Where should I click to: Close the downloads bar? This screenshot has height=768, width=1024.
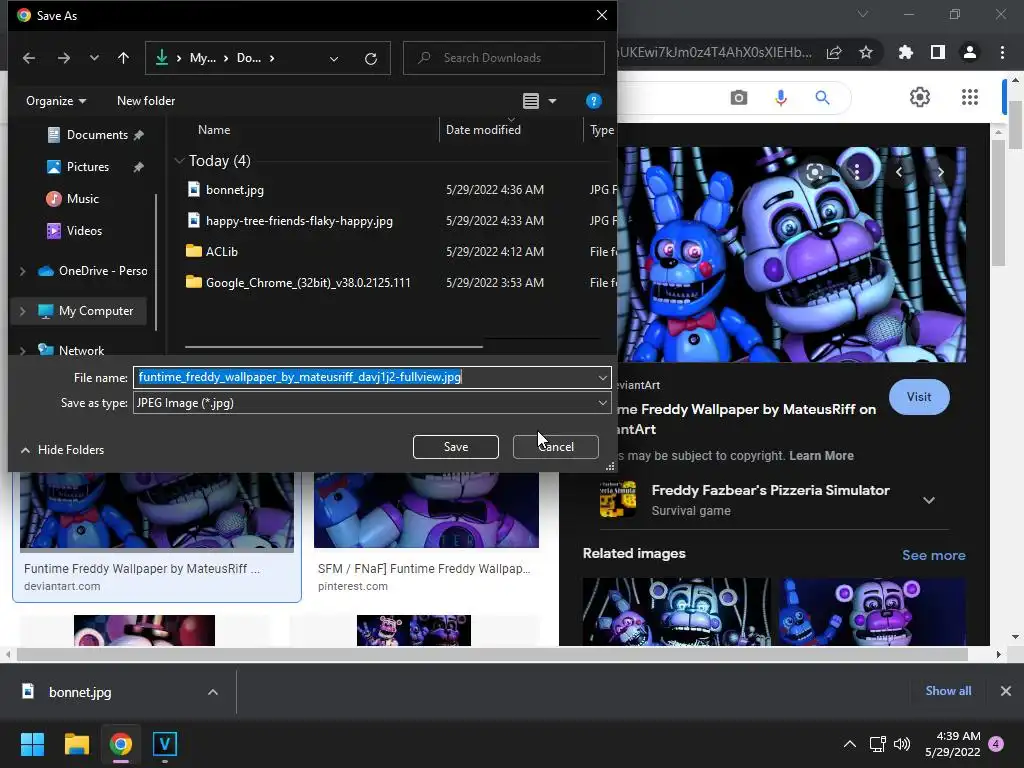click(1006, 691)
